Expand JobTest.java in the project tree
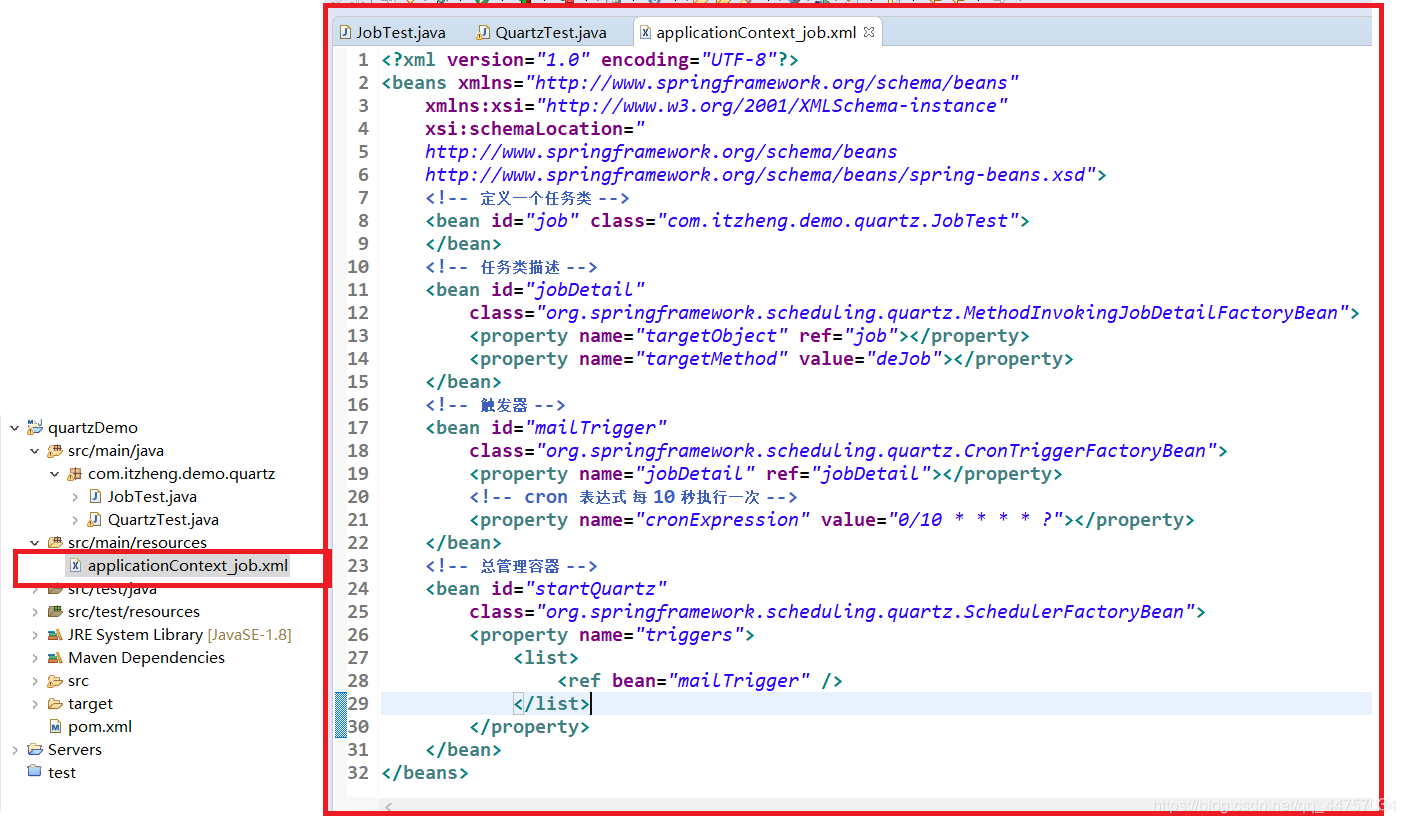 pyautogui.click(x=75, y=497)
